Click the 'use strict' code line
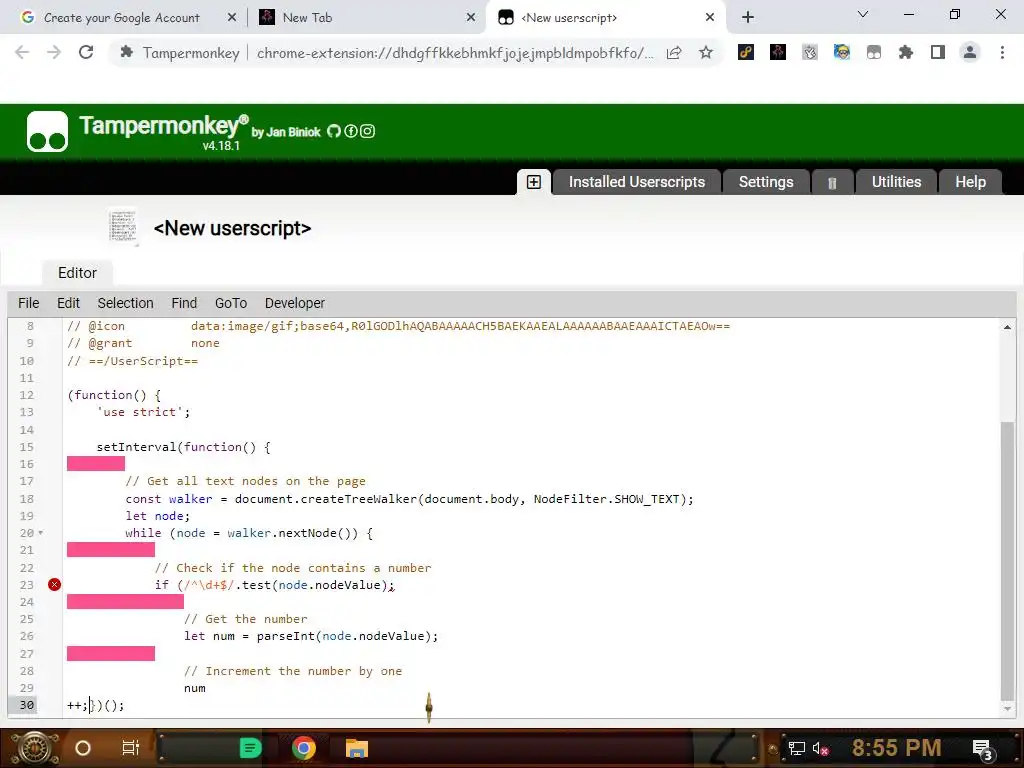The image size is (1024, 768). pos(143,412)
